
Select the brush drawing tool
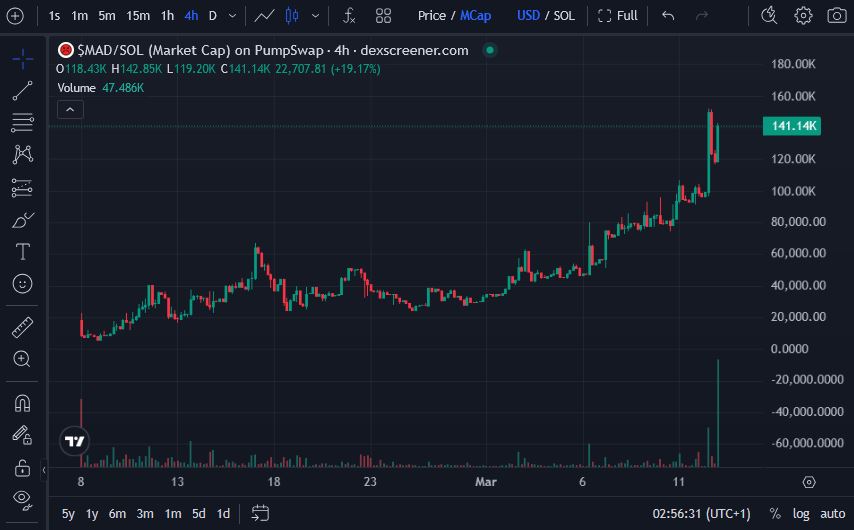pos(22,220)
